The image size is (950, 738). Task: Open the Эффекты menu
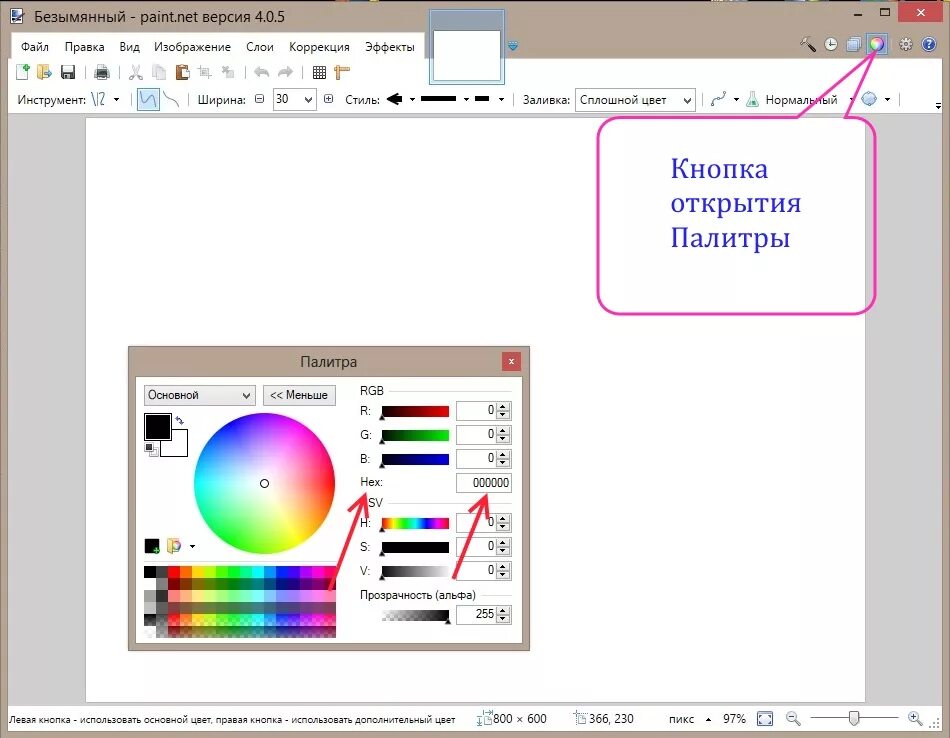[x=390, y=47]
